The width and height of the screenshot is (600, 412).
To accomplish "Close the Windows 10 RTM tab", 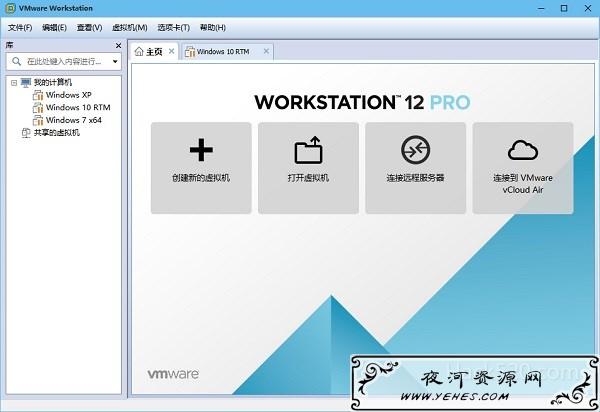I will (266, 51).
